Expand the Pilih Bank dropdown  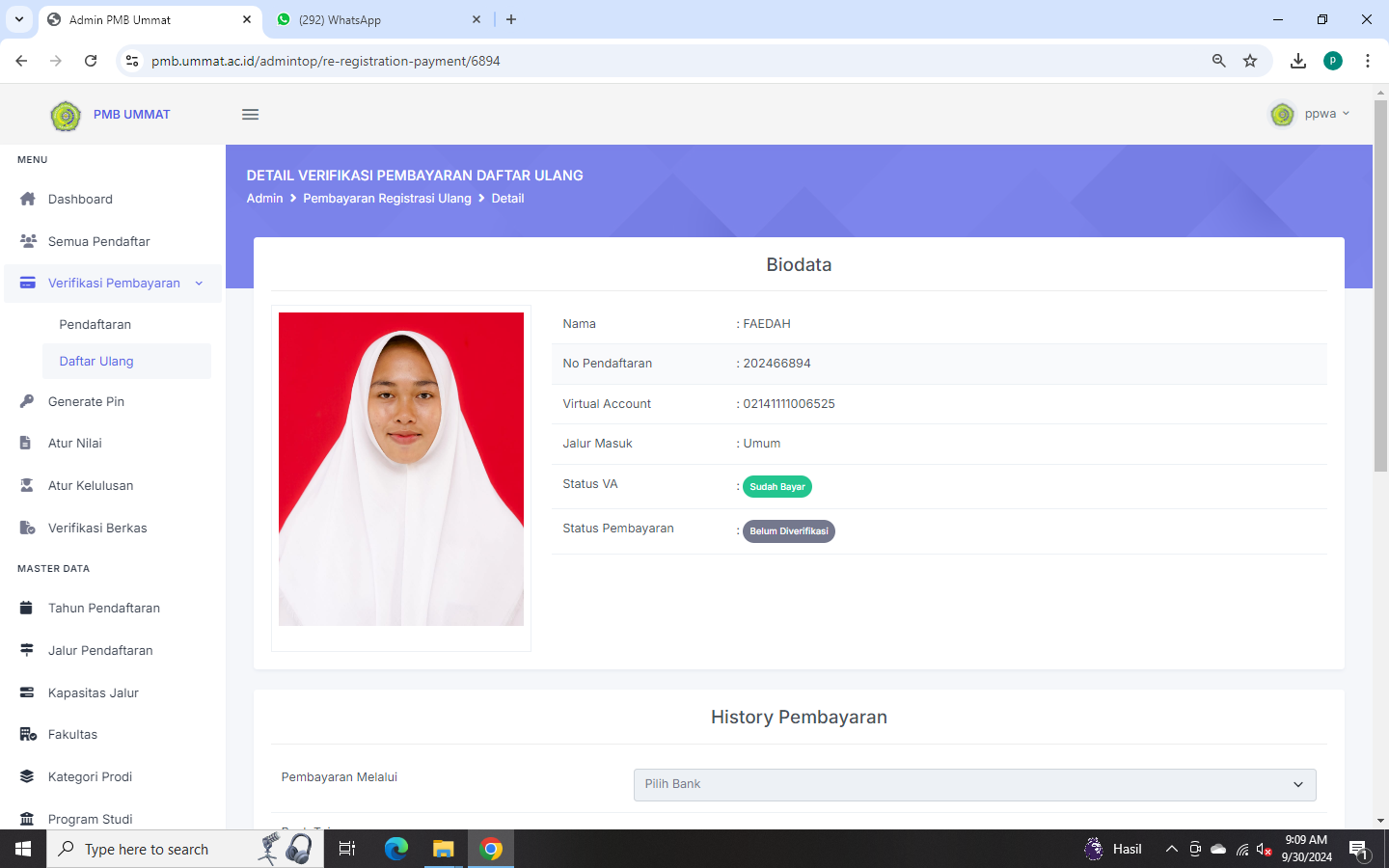[x=974, y=785]
